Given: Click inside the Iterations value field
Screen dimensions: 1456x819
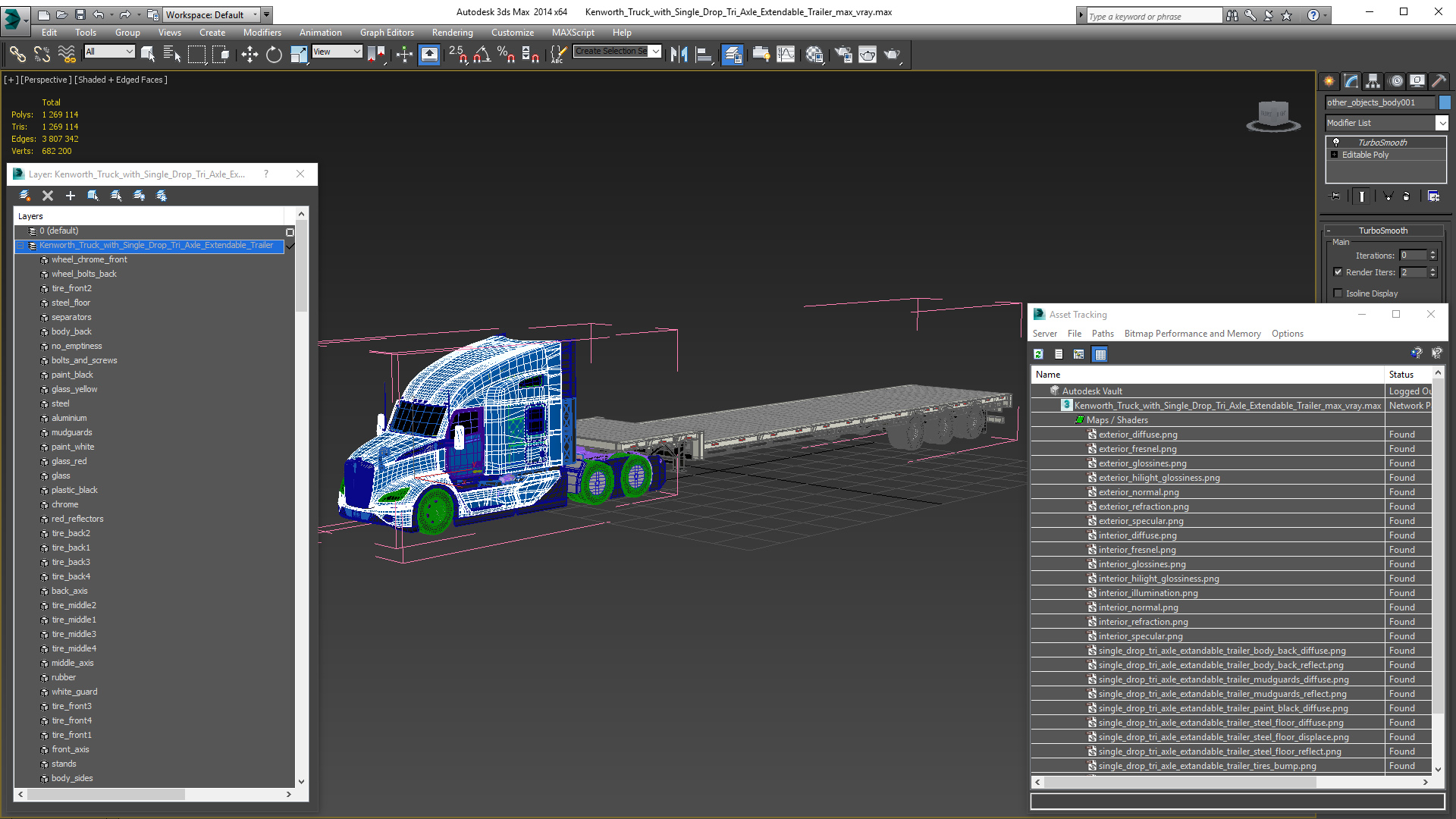Looking at the screenshot, I should [x=1413, y=256].
